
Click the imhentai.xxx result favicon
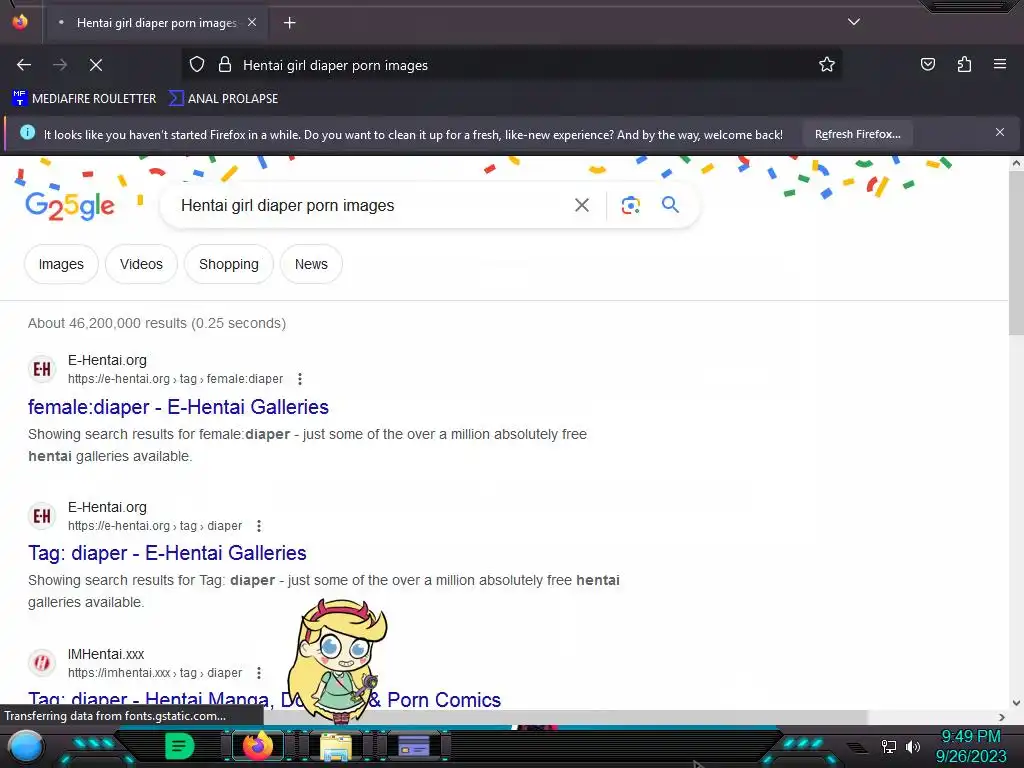42,663
